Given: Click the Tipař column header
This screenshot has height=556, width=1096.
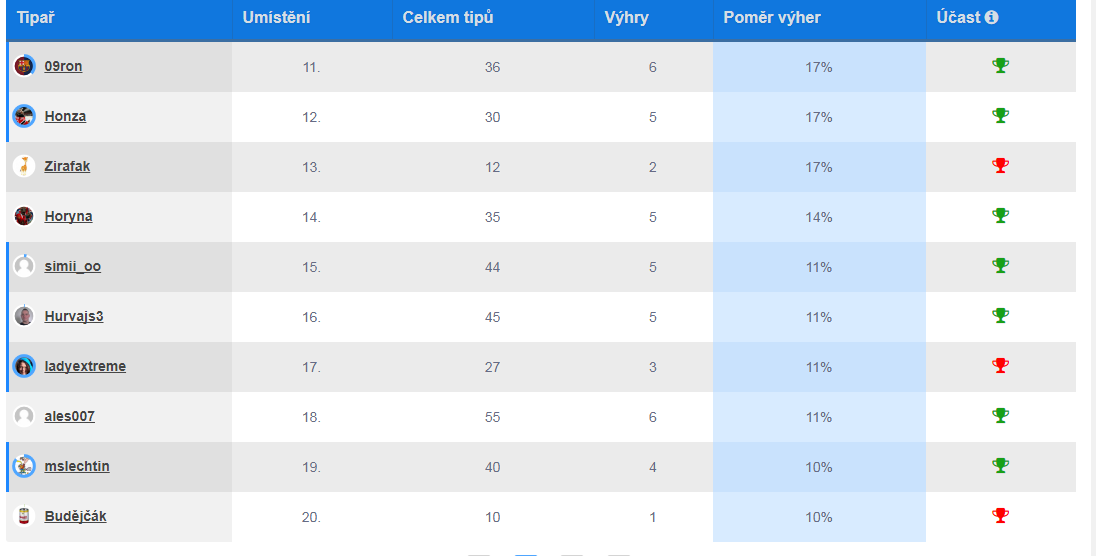Looking at the screenshot, I should (x=35, y=17).
